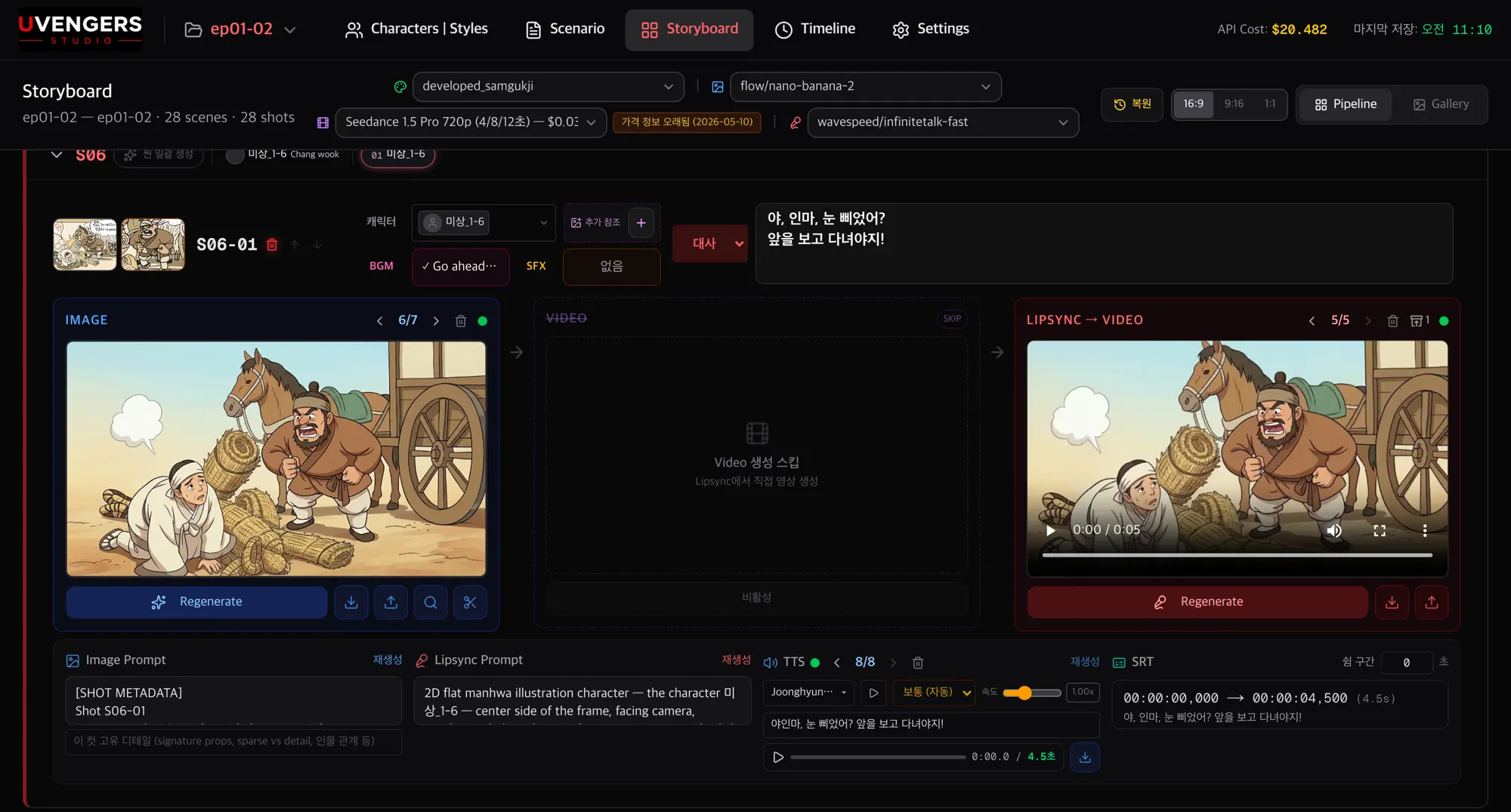Download the TTS audio clip
Viewport: 1511px width, 812px height.
click(1085, 757)
